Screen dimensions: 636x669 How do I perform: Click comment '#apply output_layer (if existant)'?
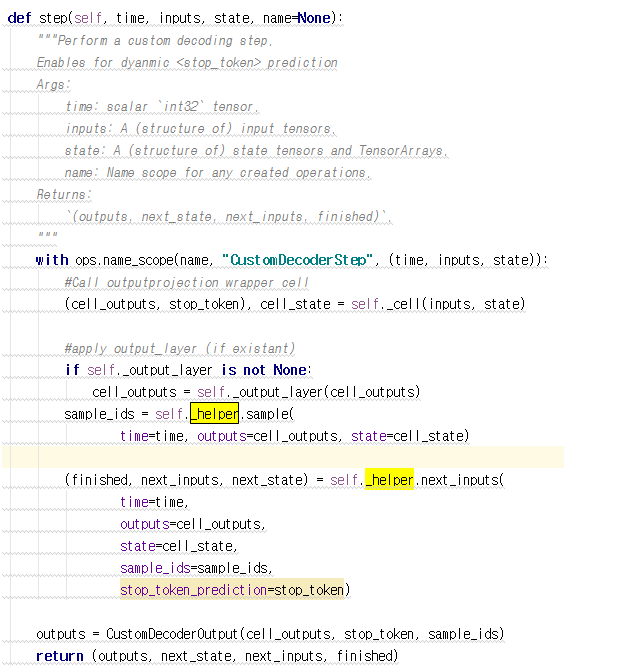[180, 349]
